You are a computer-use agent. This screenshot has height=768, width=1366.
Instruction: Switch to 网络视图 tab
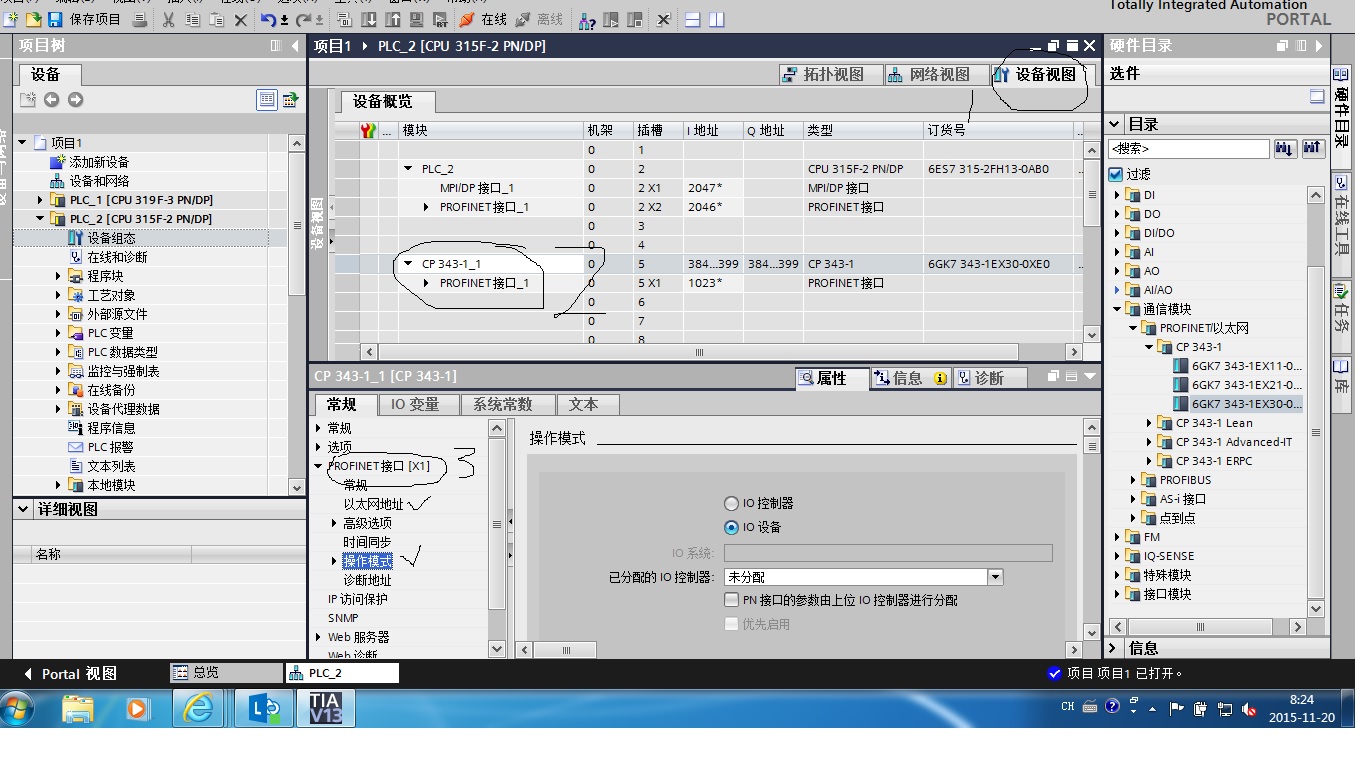tap(937, 75)
